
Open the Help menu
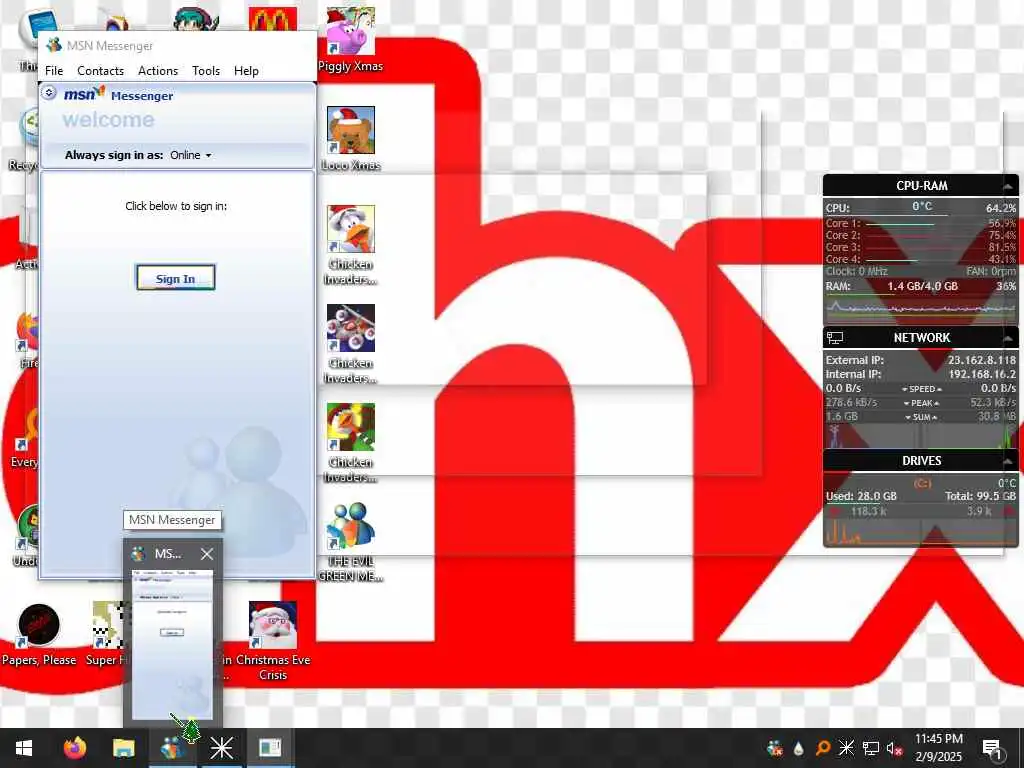click(x=246, y=71)
